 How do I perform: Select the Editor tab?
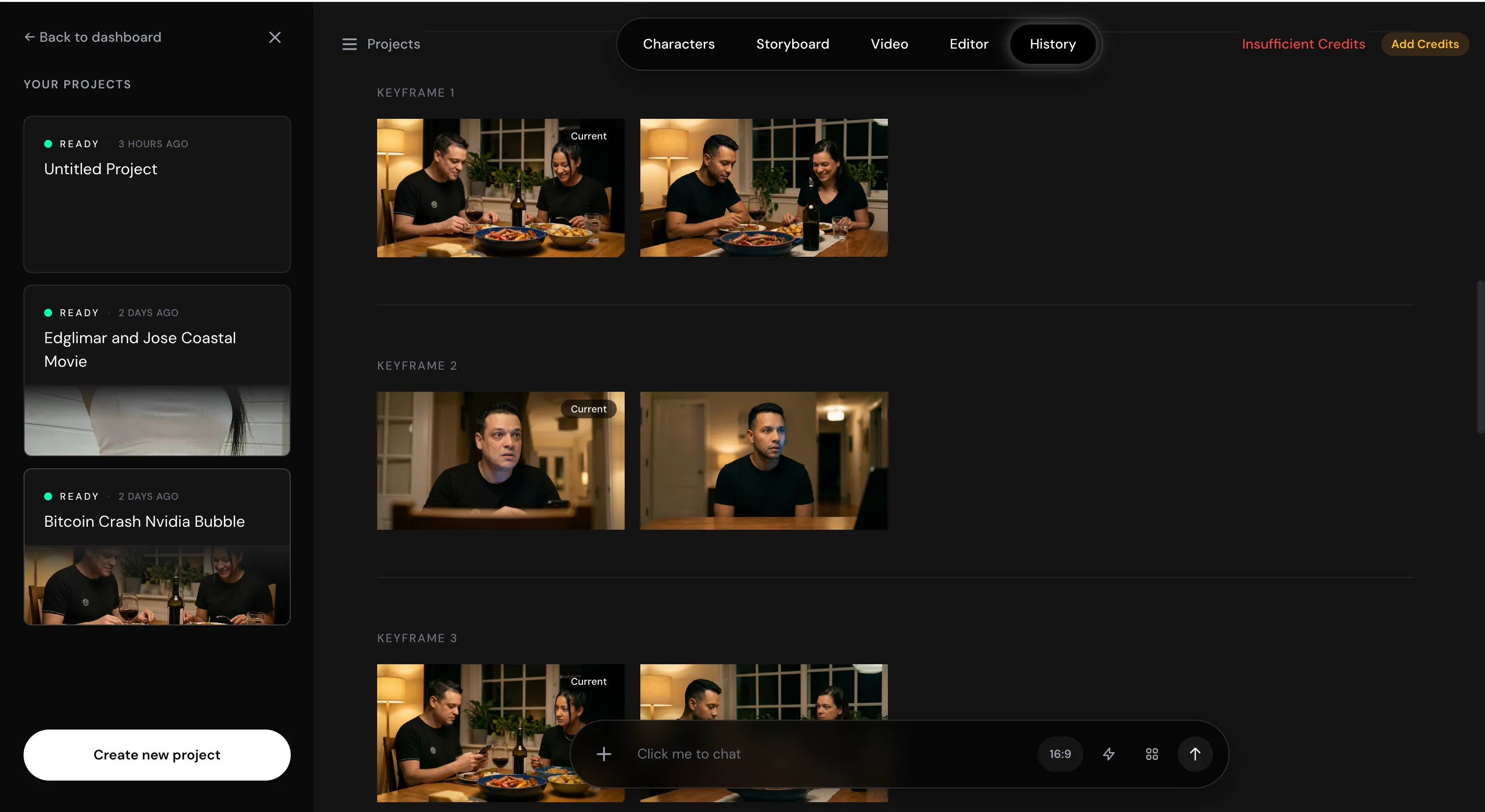(x=968, y=44)
